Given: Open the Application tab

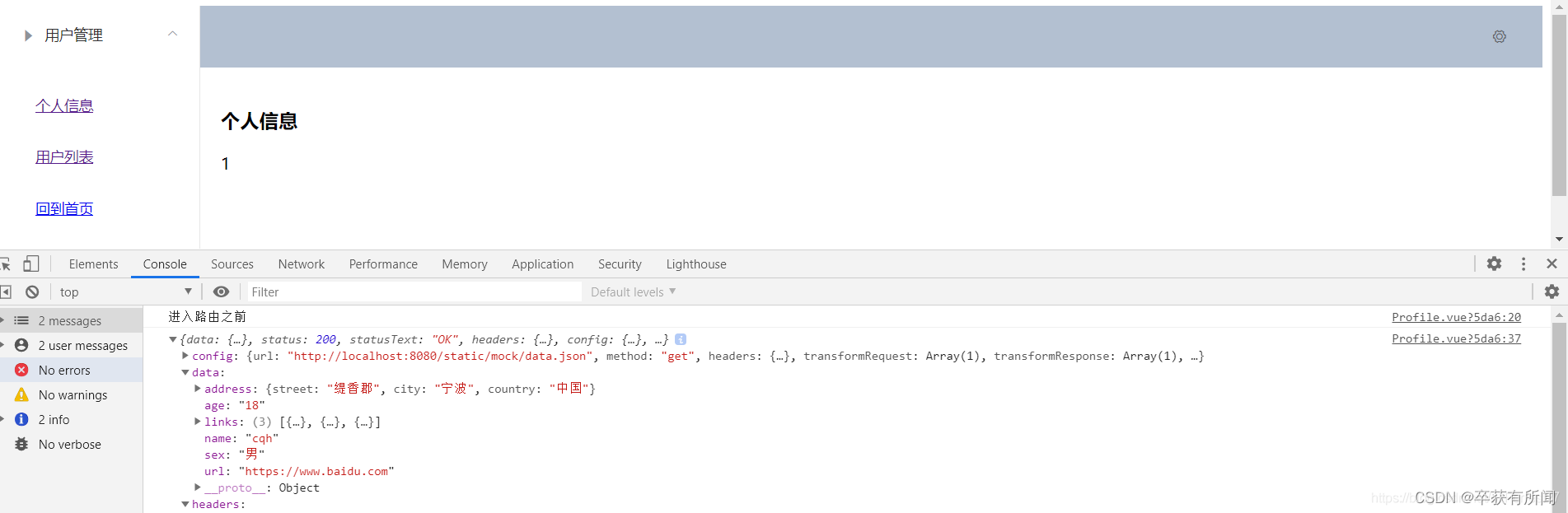Looking at the screenshot, I should click(x=542, y=264).
